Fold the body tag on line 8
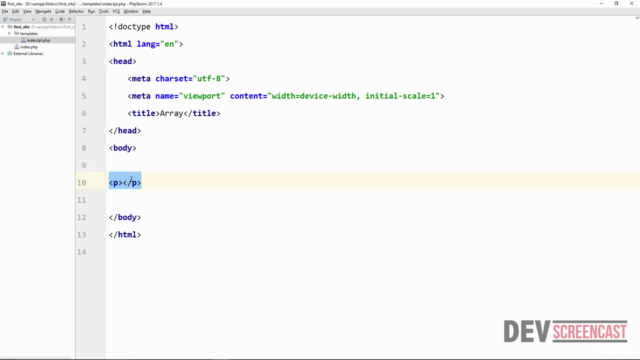The width and height of the screenshot is (640, 360). (105, 148)
